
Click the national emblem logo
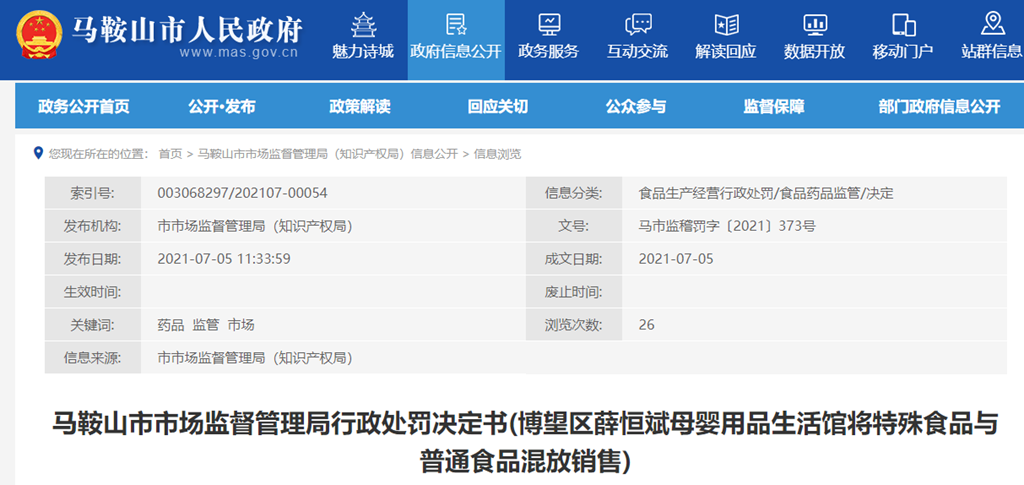(38, 34)
